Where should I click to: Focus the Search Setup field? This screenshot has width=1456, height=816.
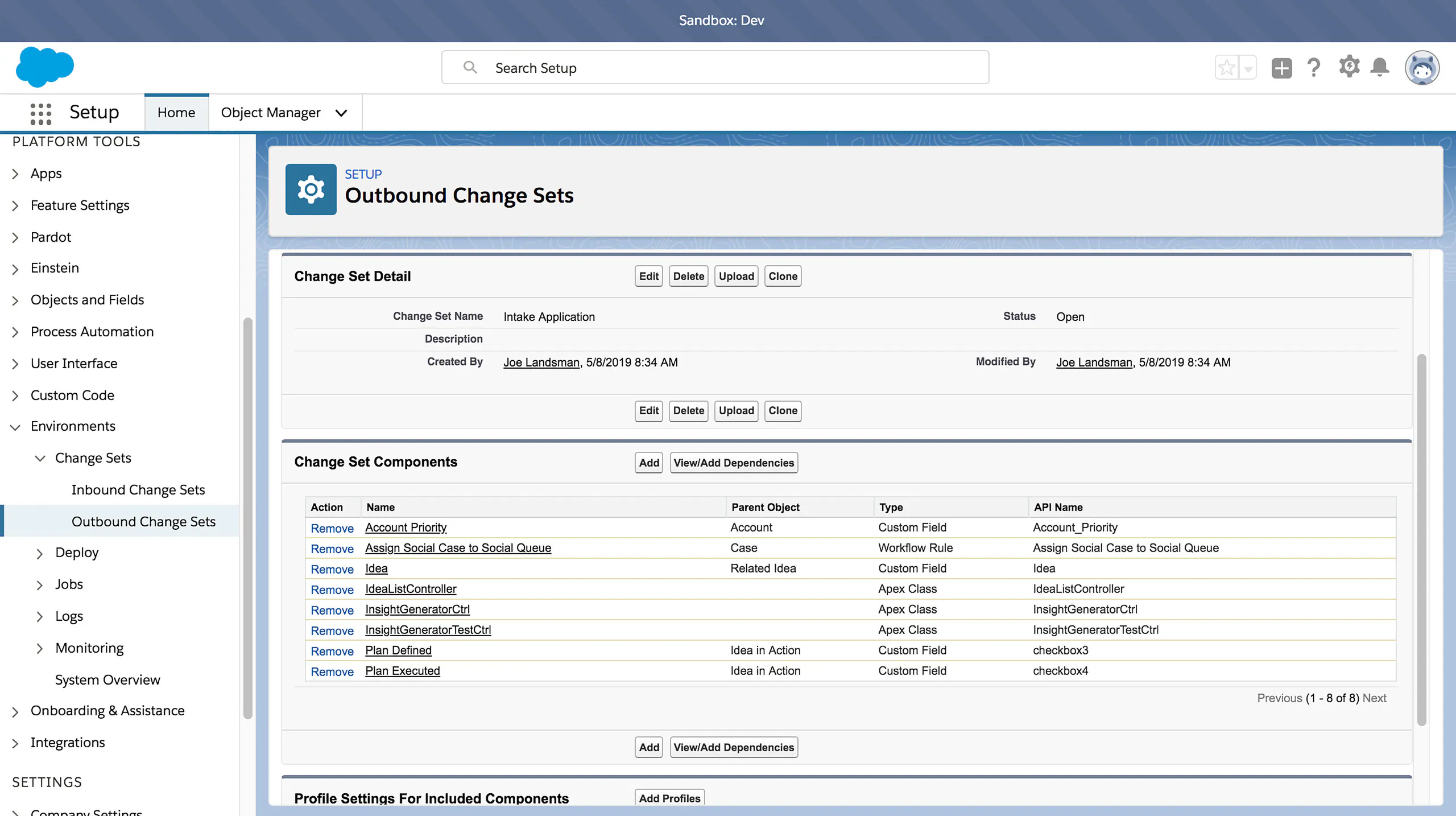[715, 68]
